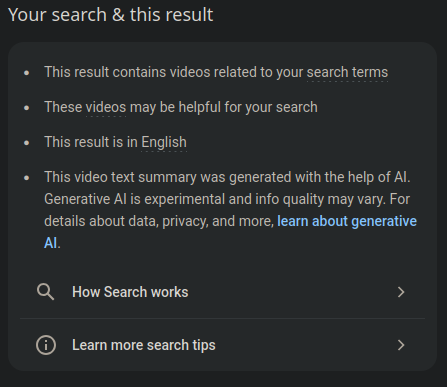447x387 pixels.
Task: Expand the How Search works chevron arrow
Action: click(x=401, y=292)
